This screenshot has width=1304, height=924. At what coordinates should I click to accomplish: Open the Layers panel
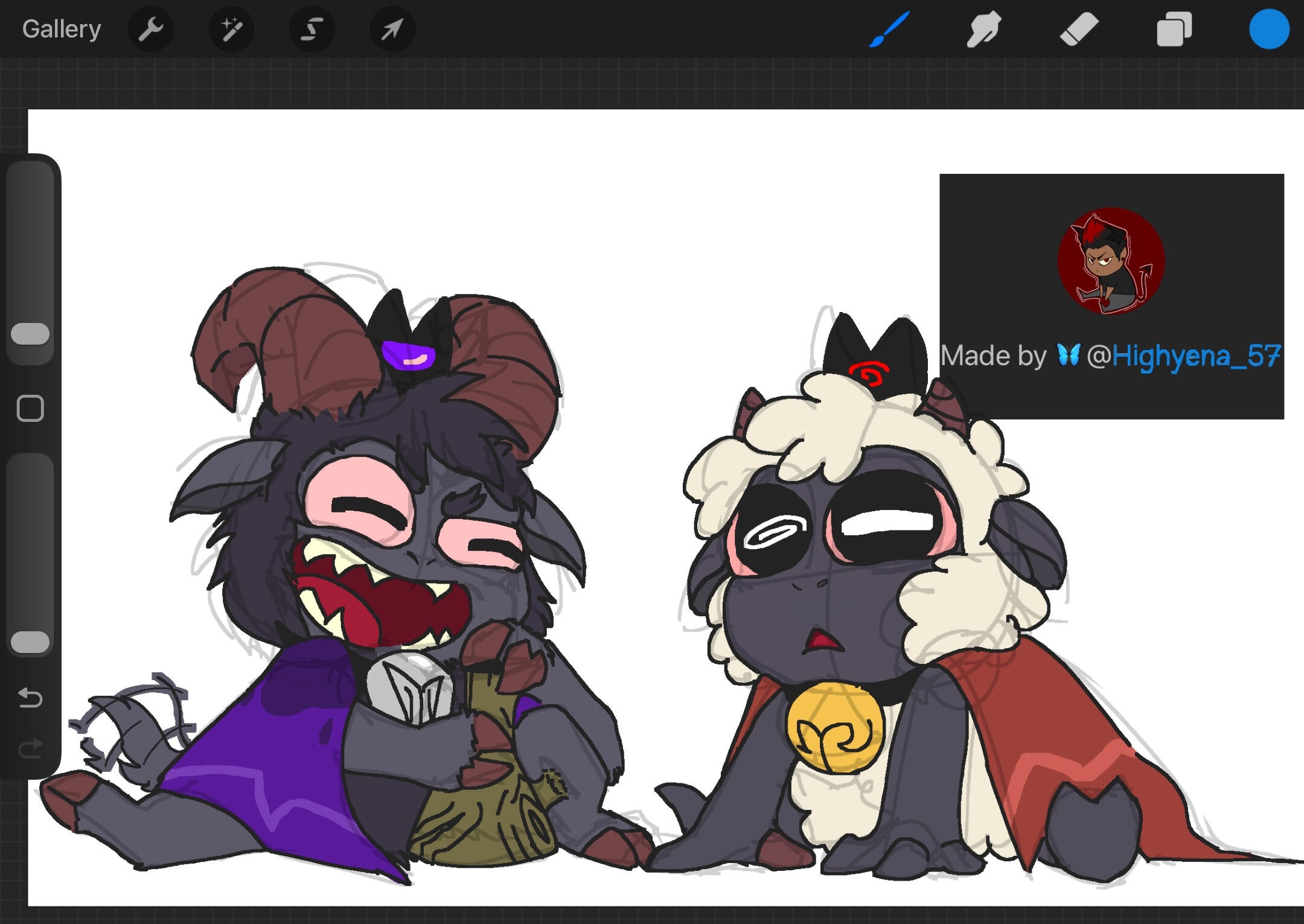click(1174, 29)
